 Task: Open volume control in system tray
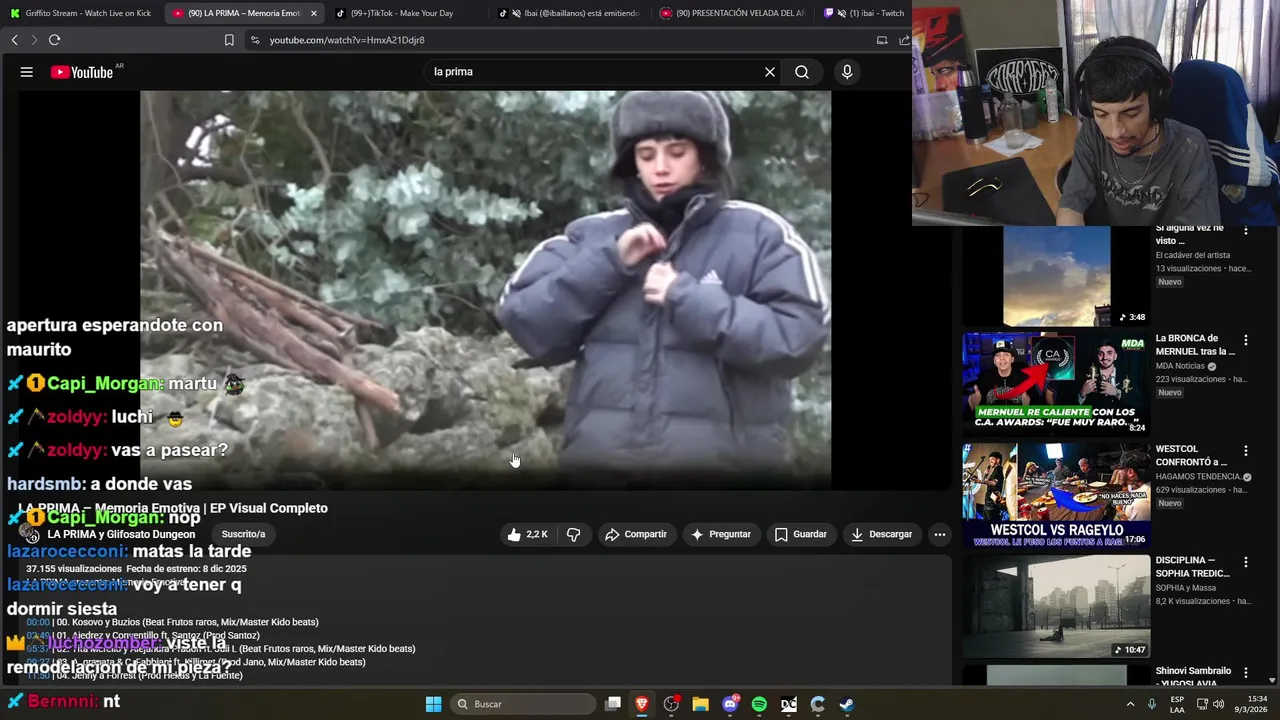[x=1218, y=704]
